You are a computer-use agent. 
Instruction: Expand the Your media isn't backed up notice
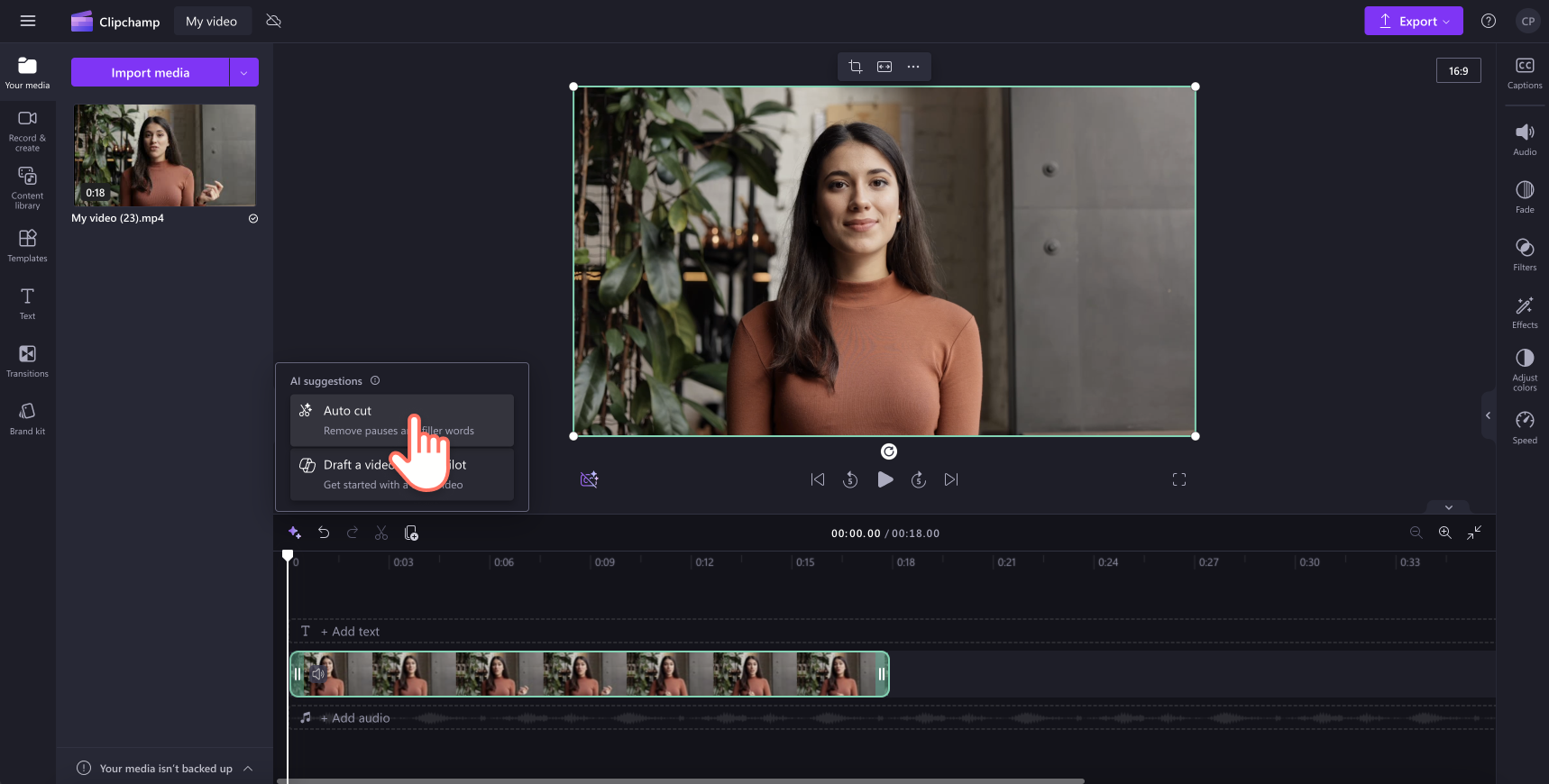click(x=248, y=768)
